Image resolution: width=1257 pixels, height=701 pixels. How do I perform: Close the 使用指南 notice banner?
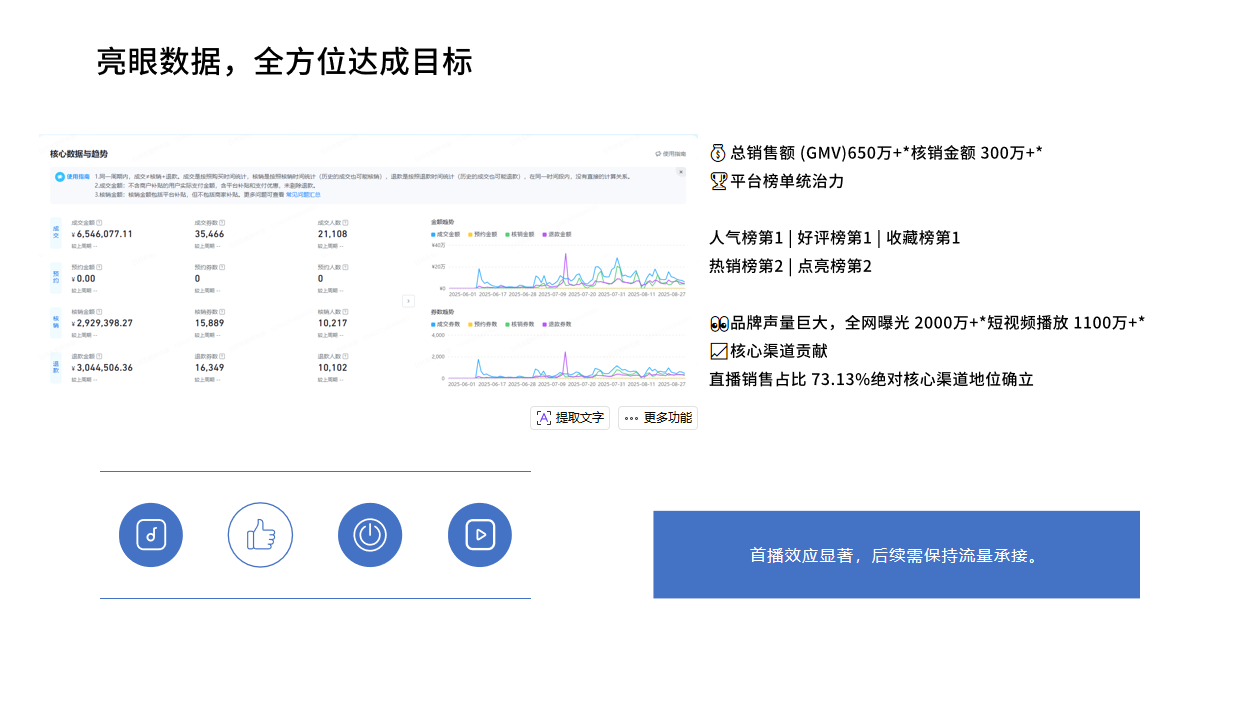click(x=681, y=172)
